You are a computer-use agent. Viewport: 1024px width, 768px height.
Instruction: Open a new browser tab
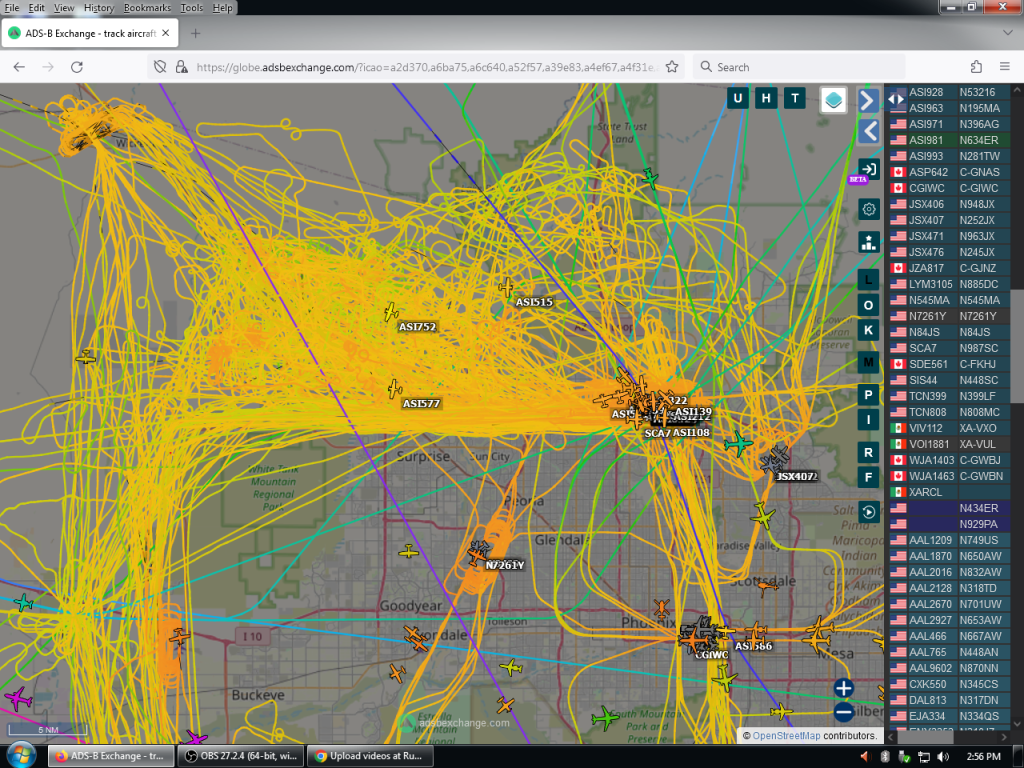pos(195,33)
